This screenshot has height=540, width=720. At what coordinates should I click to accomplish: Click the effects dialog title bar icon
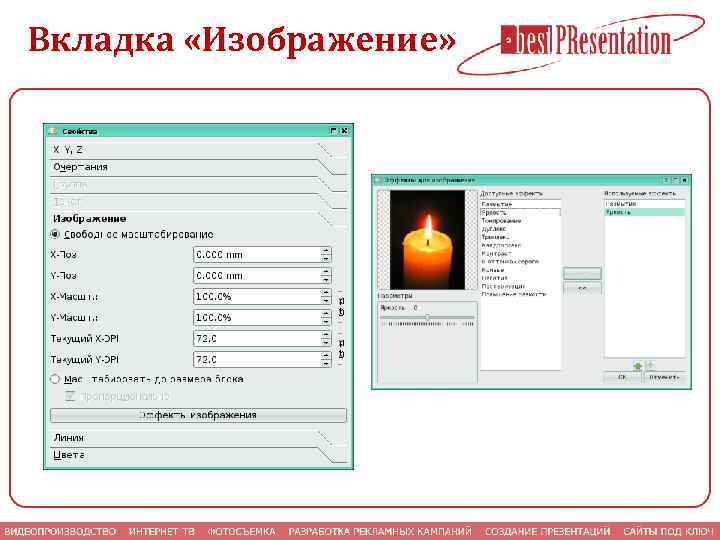tap(378, 180)
